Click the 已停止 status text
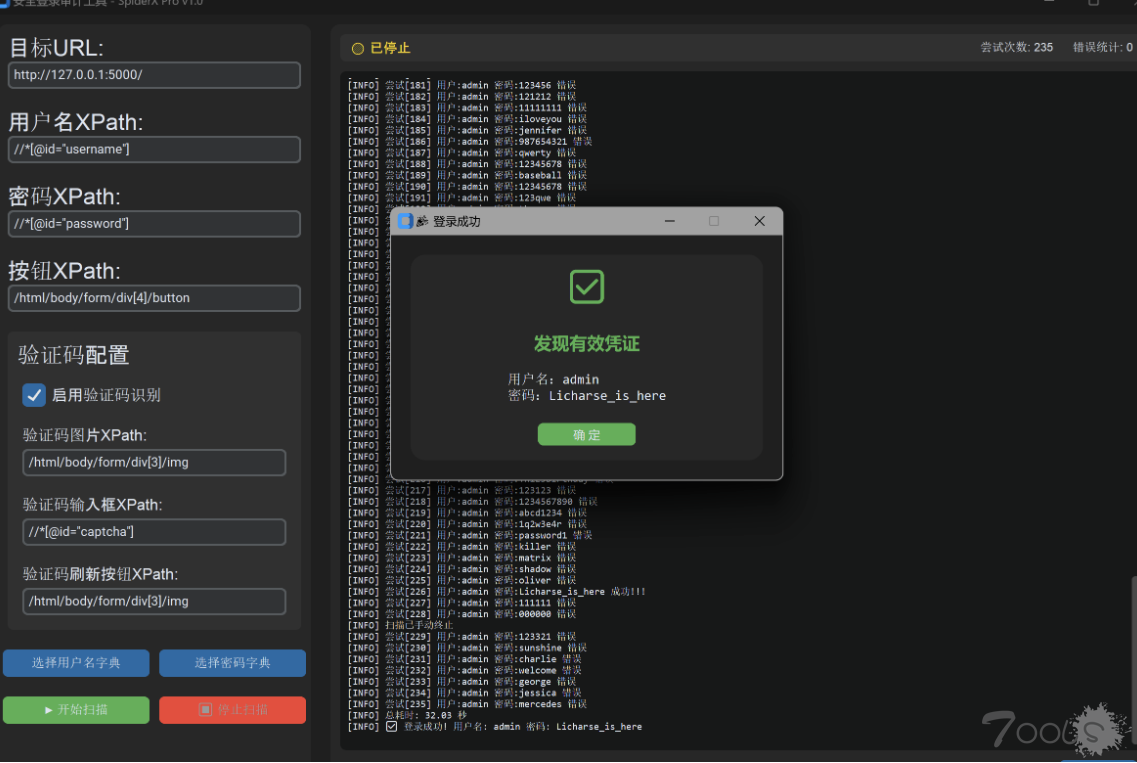The width and height of the screenshot is (1137, 763). pos(390,49)
